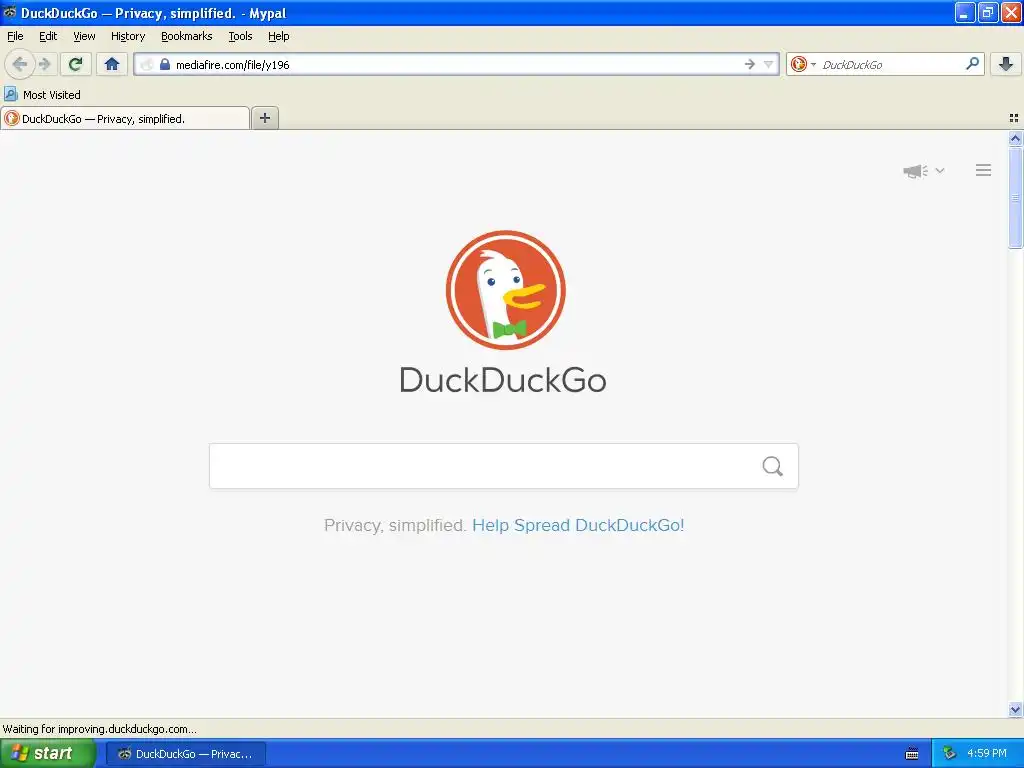Viewport: 1024px width, 768px height.
Task: Open the History menu
Action: 128,36
